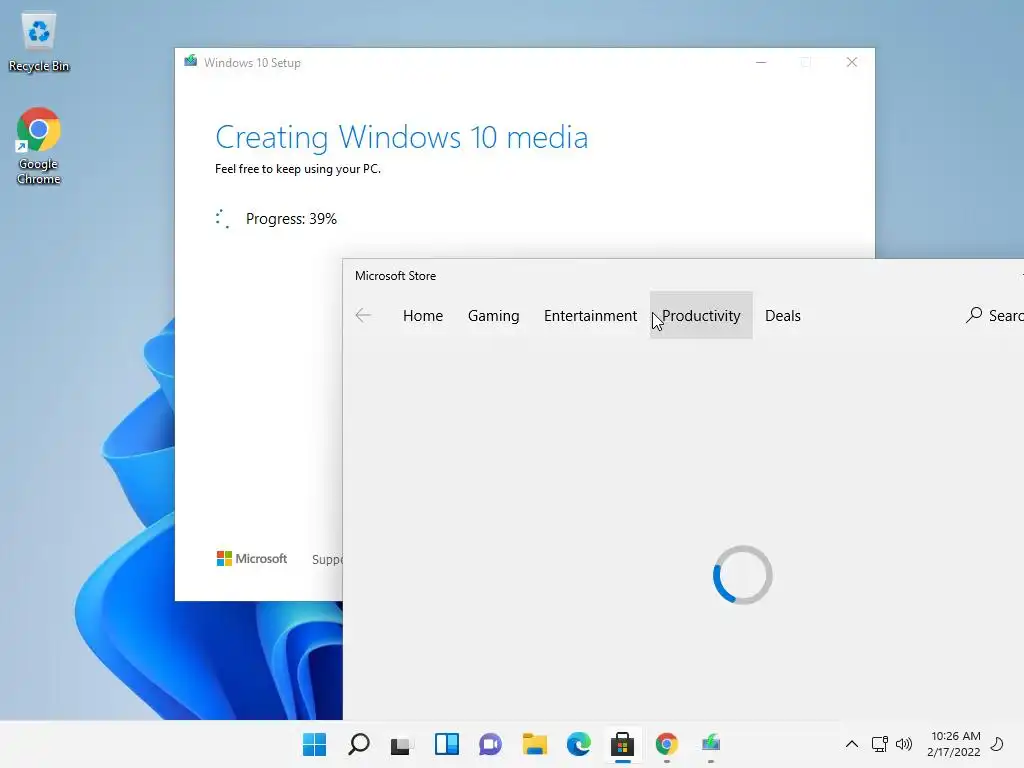
Task: Open the Support link in Setup window
Action: [x=327, y=560]
